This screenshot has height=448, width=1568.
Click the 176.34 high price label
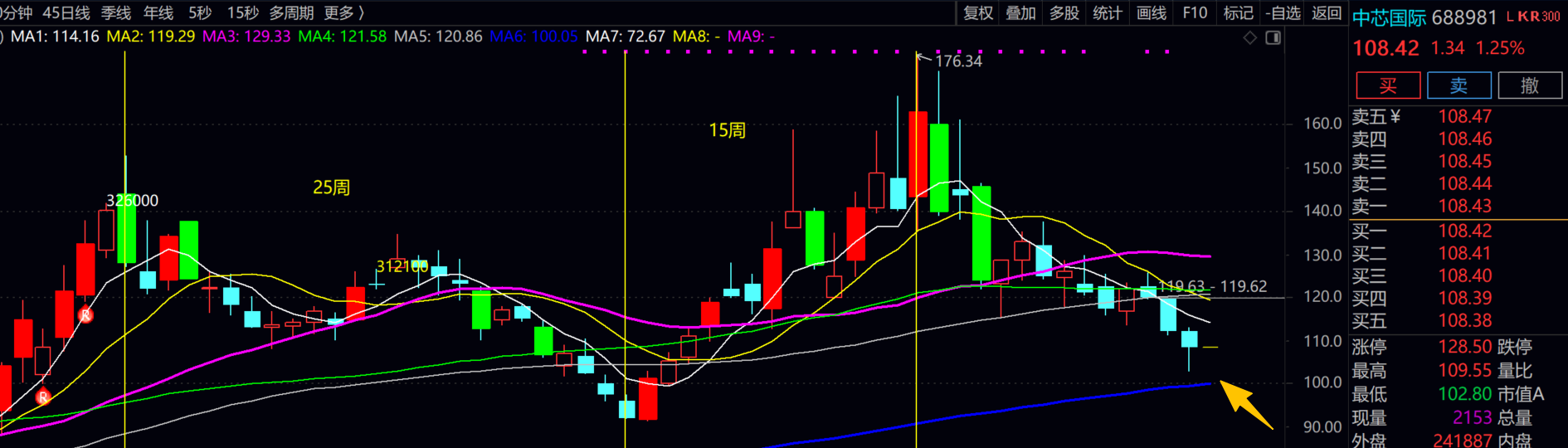pos(958,61)
